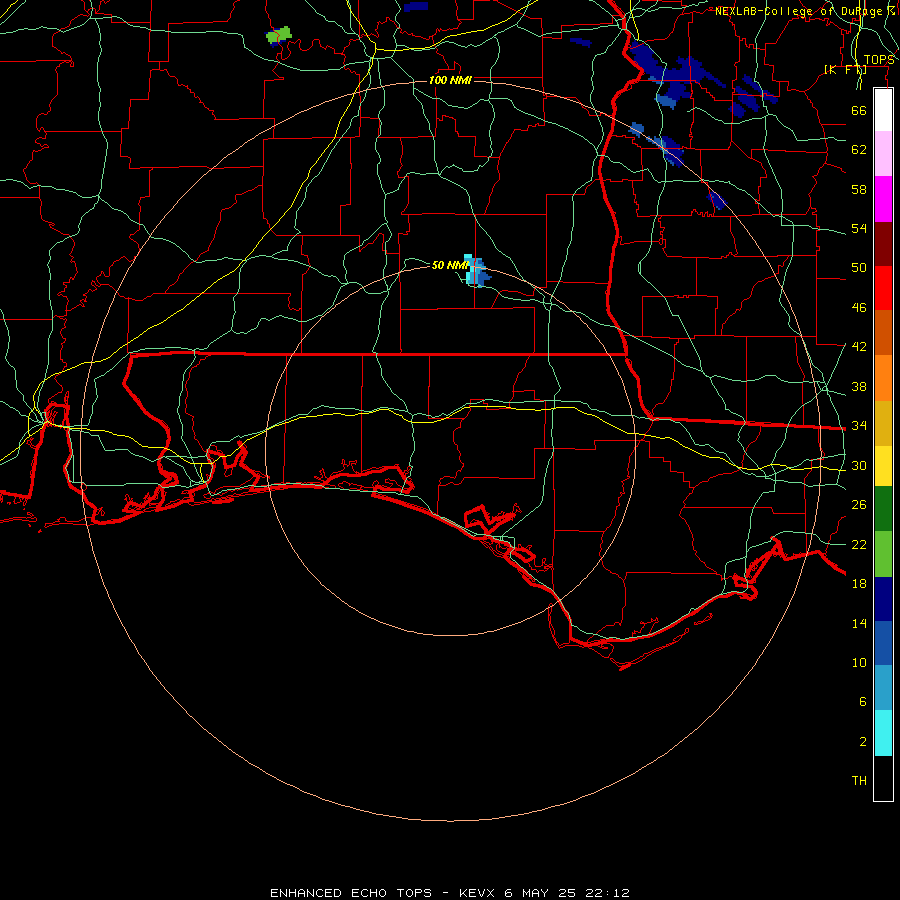Click the K FT units label
This screenshot has width=900, height=900.
[x=845, y=70]
